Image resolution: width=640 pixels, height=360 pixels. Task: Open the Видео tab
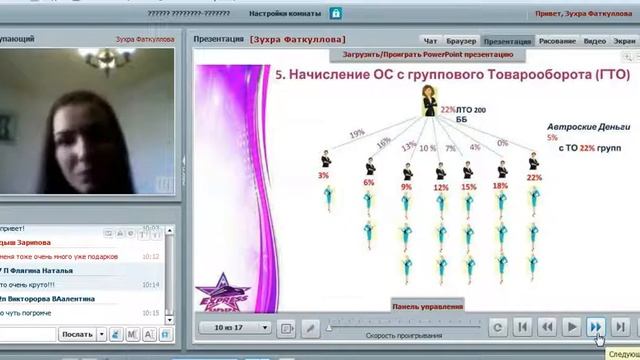(594, 41)
